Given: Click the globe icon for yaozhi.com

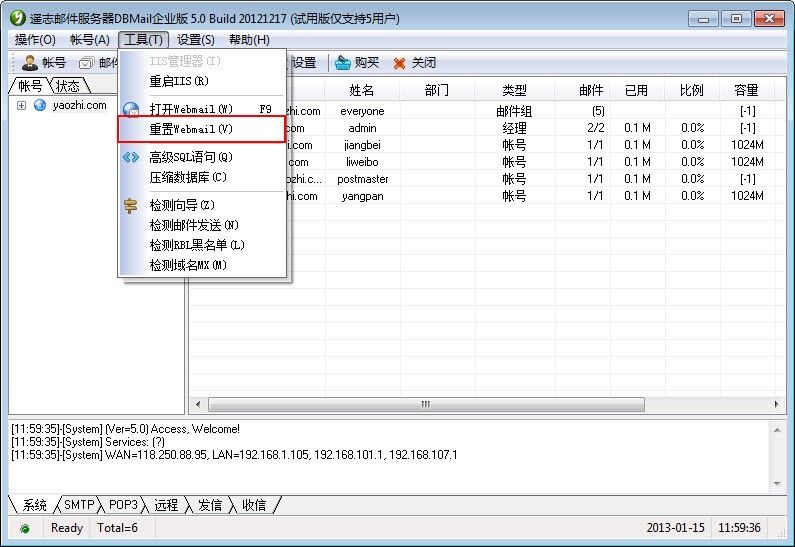Looking at the screenshot, I should pos(40,105).
